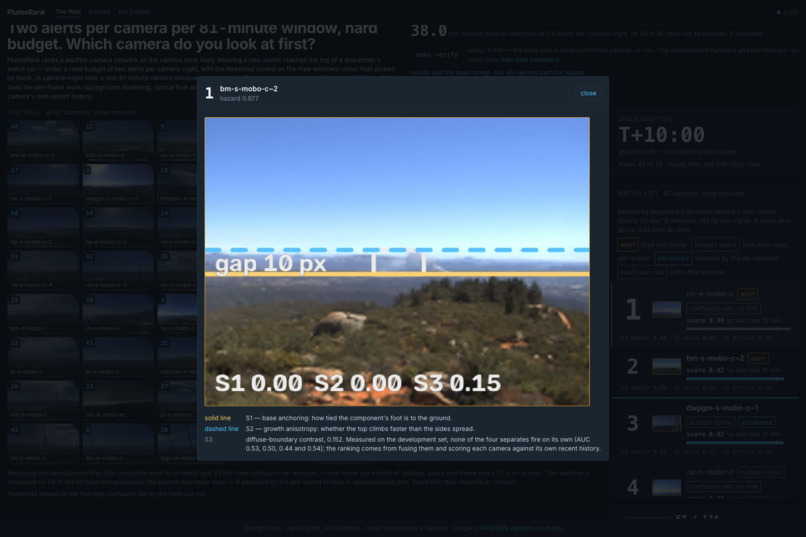The height and width of the screenshot is (537, 806).
Task: Select watch list row 4 cp-n-mobo-c
Action: click(x=704, y=482)
